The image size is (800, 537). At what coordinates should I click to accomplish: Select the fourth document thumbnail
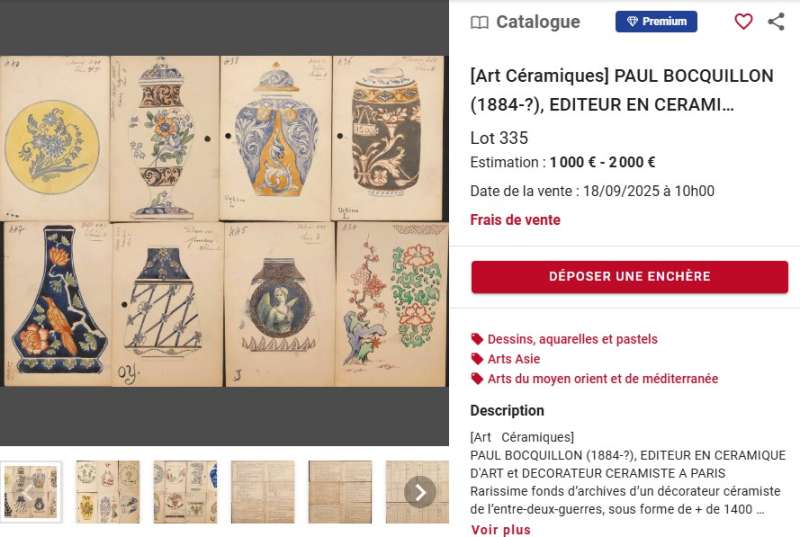tap(263, 492)
